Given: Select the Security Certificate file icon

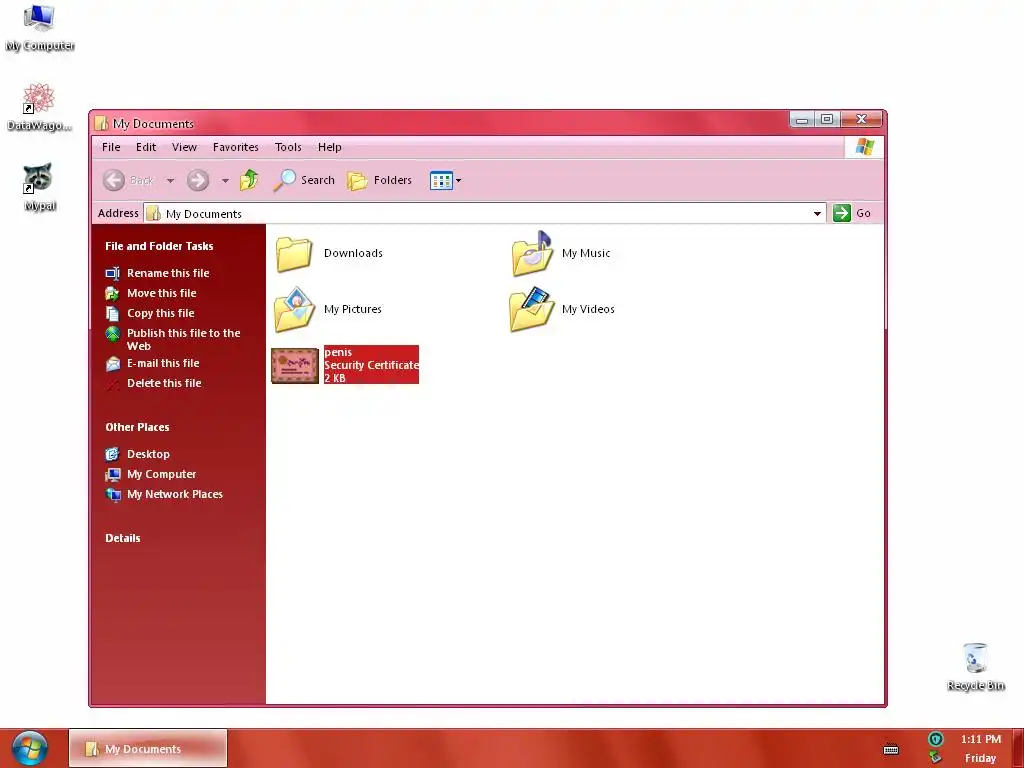Looking at the screenshot, I should 295,365.
